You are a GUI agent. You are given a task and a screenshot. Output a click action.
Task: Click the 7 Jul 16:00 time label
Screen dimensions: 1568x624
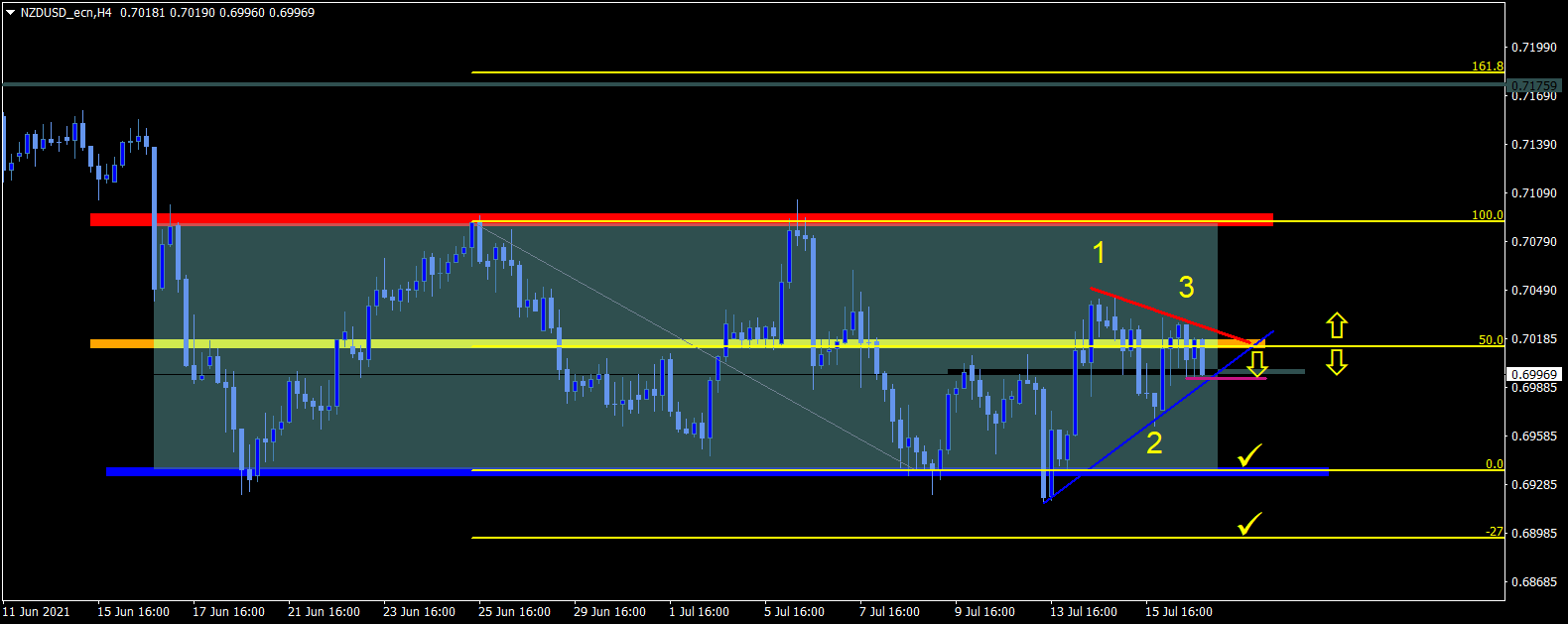point(889,611)
